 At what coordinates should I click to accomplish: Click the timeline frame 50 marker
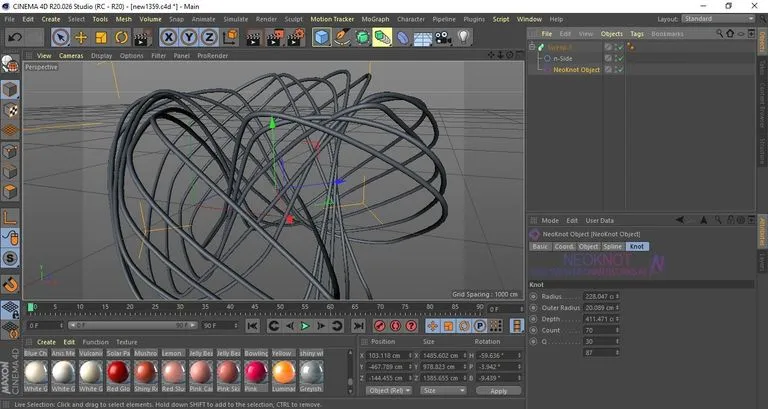280,307
